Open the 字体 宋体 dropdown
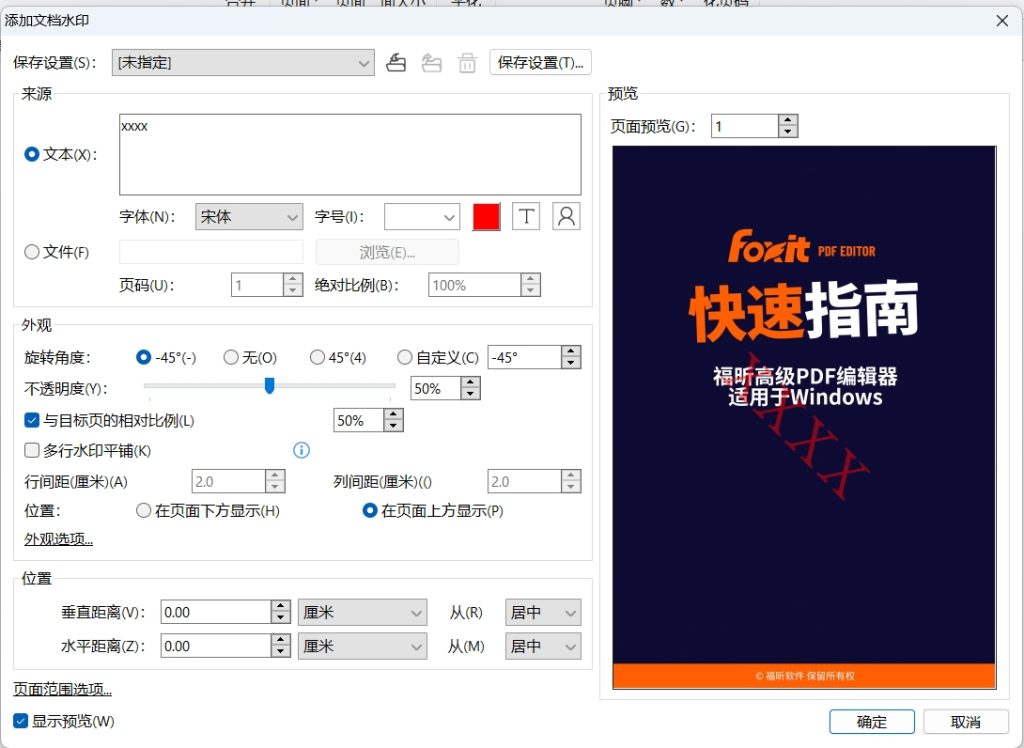Viewport: 1024px width, 748px height. [249, 217]
